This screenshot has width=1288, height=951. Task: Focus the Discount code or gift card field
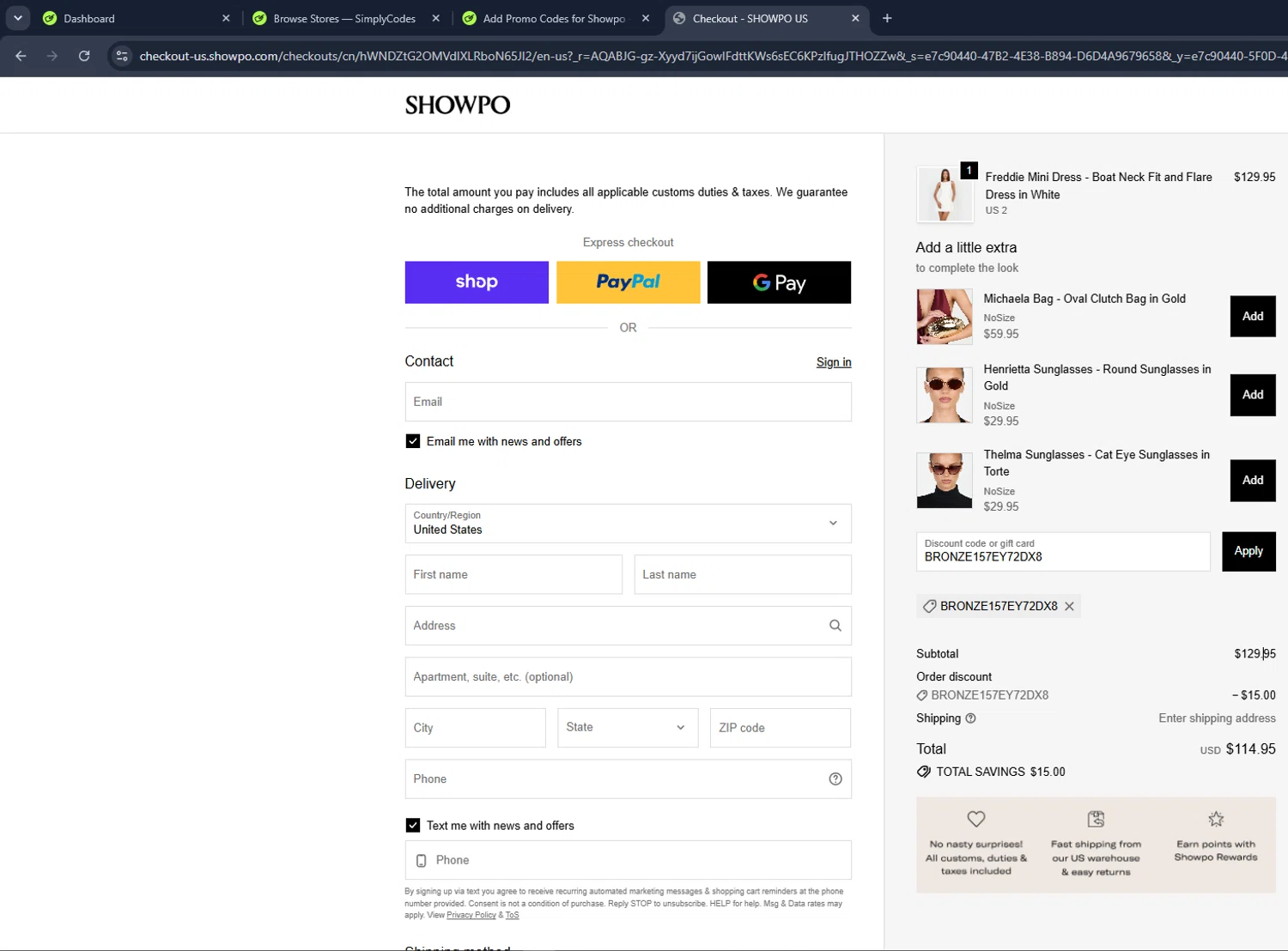[1063, 551]
